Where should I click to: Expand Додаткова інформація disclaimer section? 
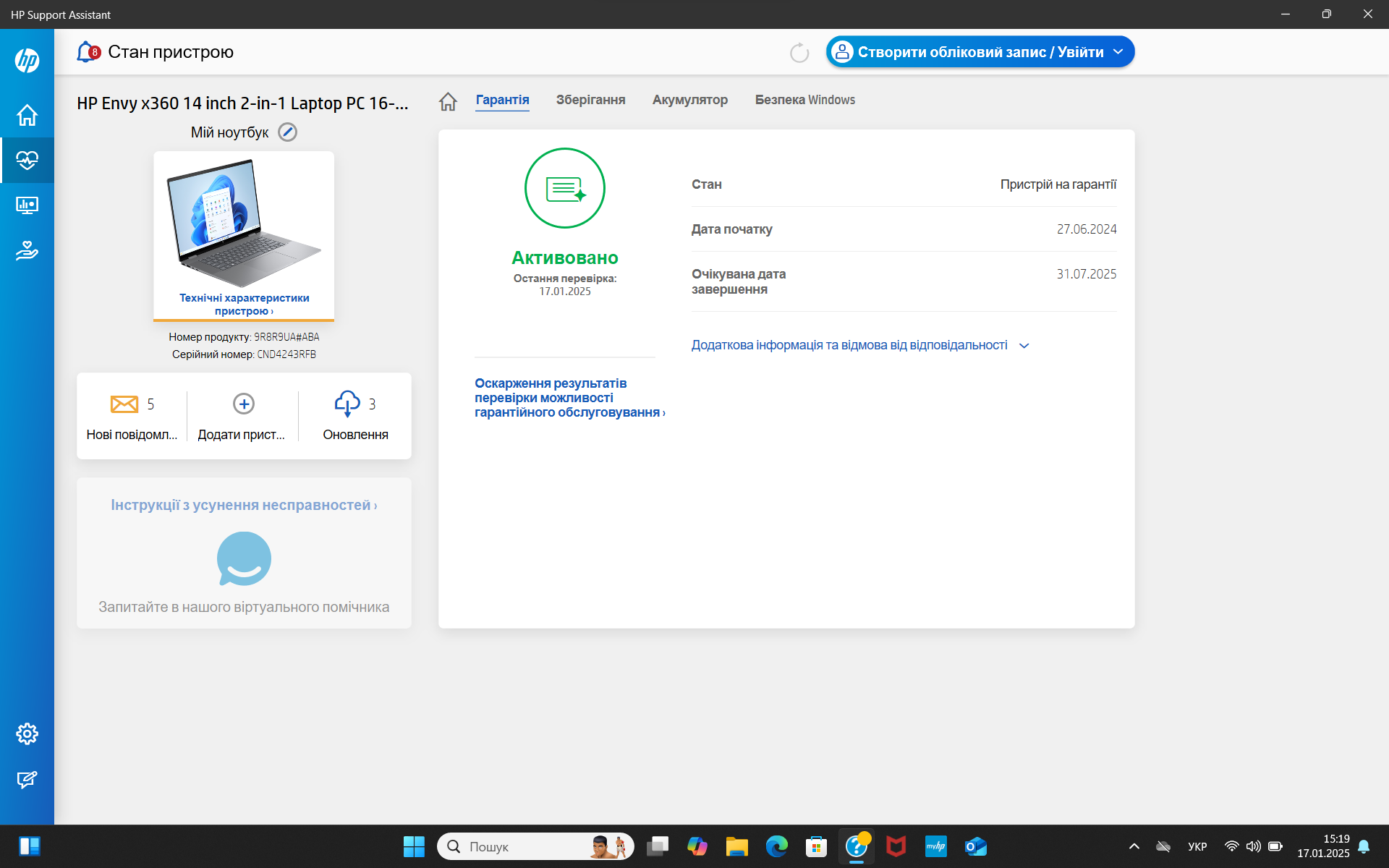click(x=860, y=345)
